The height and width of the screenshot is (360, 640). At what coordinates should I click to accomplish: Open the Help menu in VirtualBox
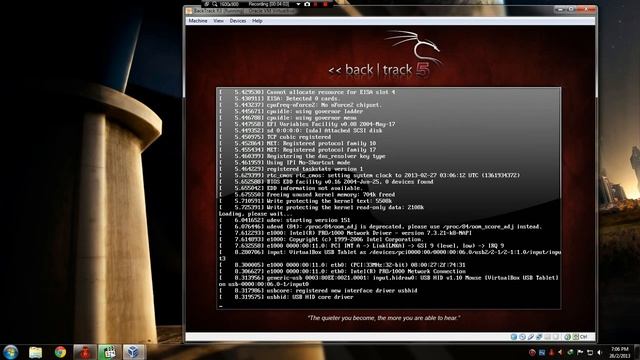point(257,21)
